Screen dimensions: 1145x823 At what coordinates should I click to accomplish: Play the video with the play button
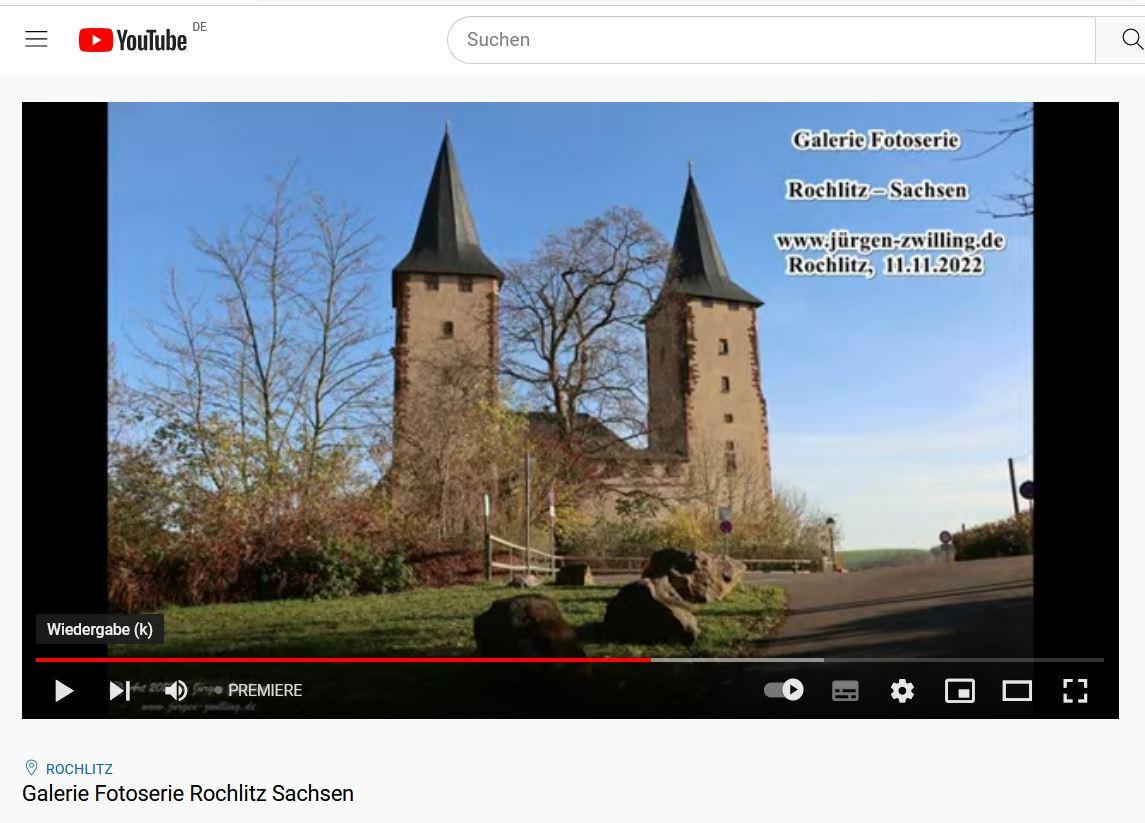[64, 690]
